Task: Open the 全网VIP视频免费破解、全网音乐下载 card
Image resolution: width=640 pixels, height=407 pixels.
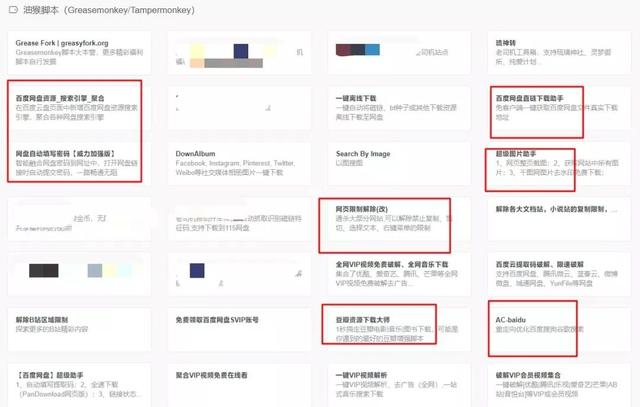Action: pyautogui.click(x=399, y=274)
